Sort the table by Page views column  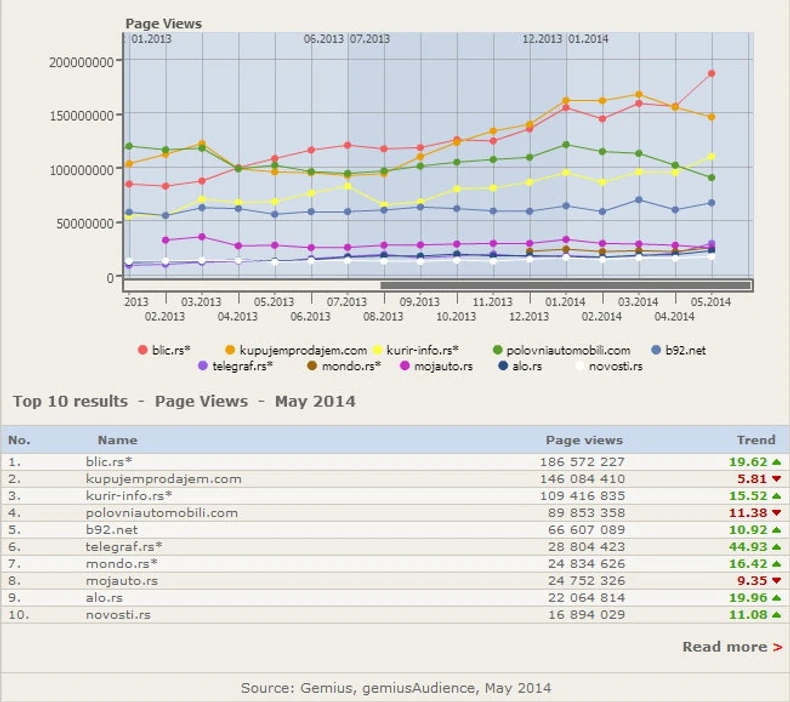tap(584, 440)
